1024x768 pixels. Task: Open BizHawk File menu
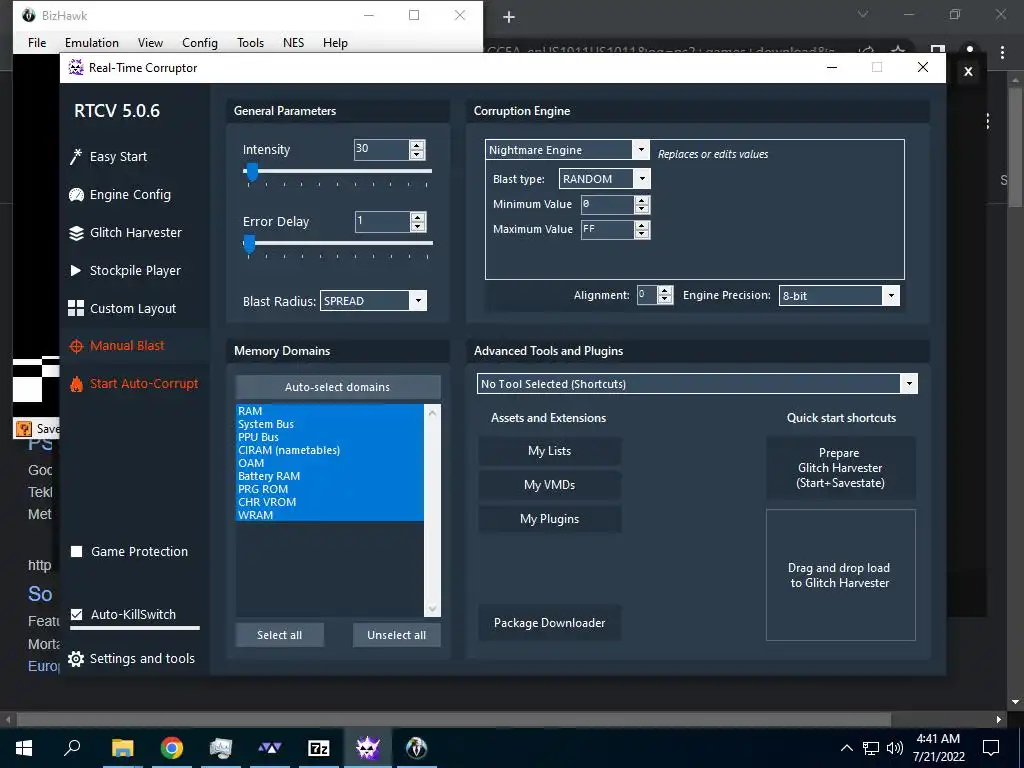point(37,42)
